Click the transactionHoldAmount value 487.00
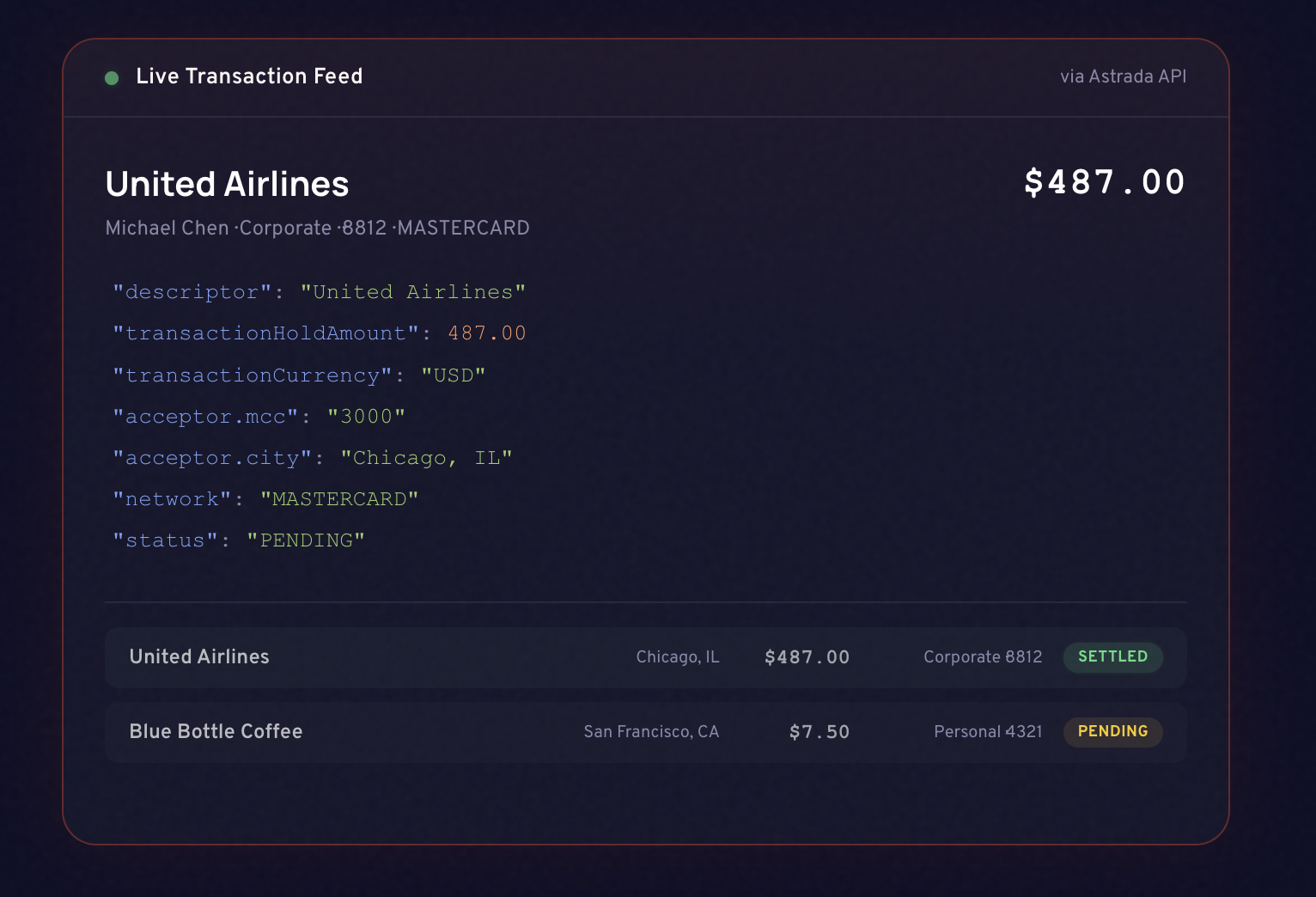 click(486, 333)
